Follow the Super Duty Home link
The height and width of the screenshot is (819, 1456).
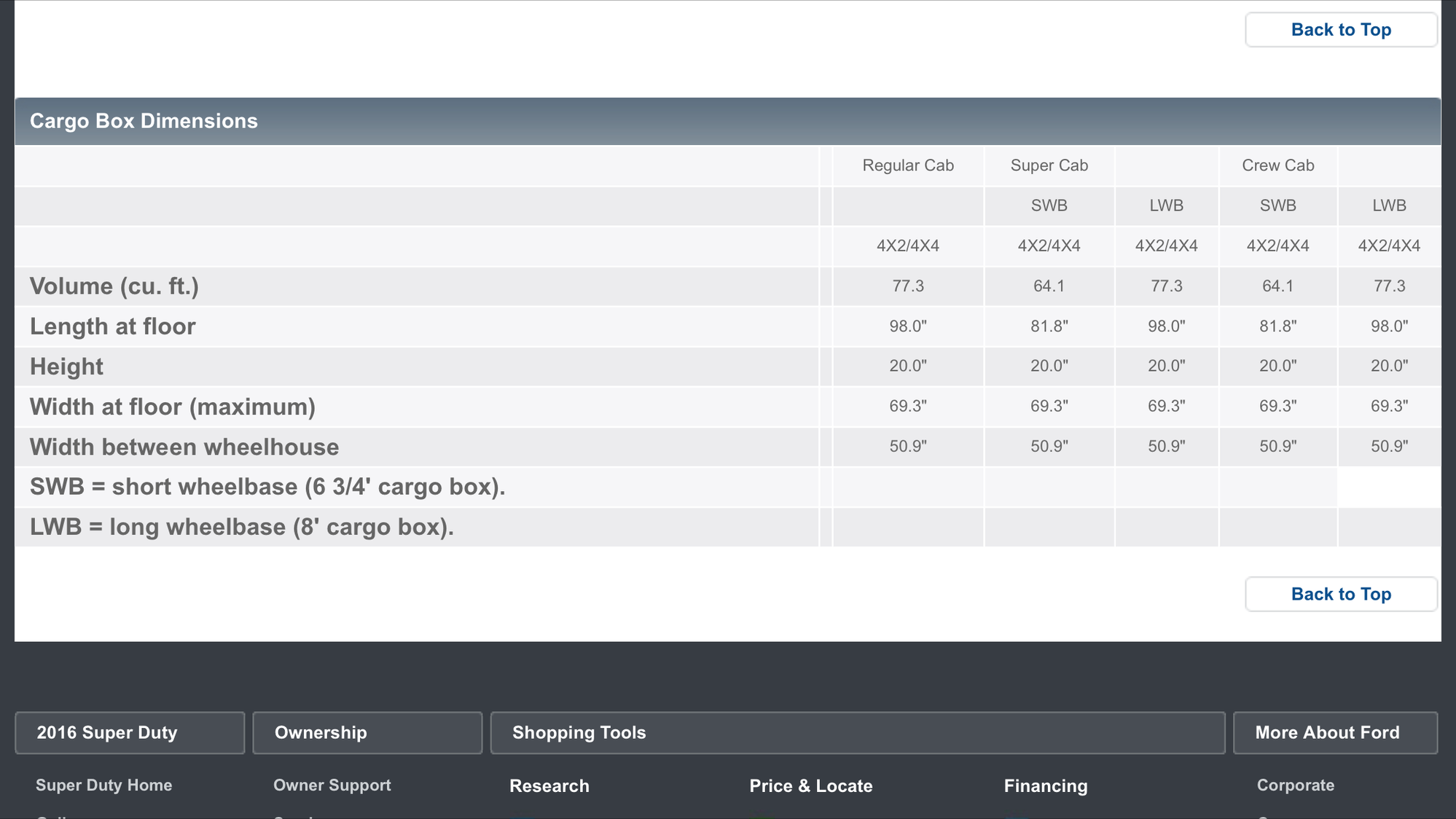[x=104, y=785]
